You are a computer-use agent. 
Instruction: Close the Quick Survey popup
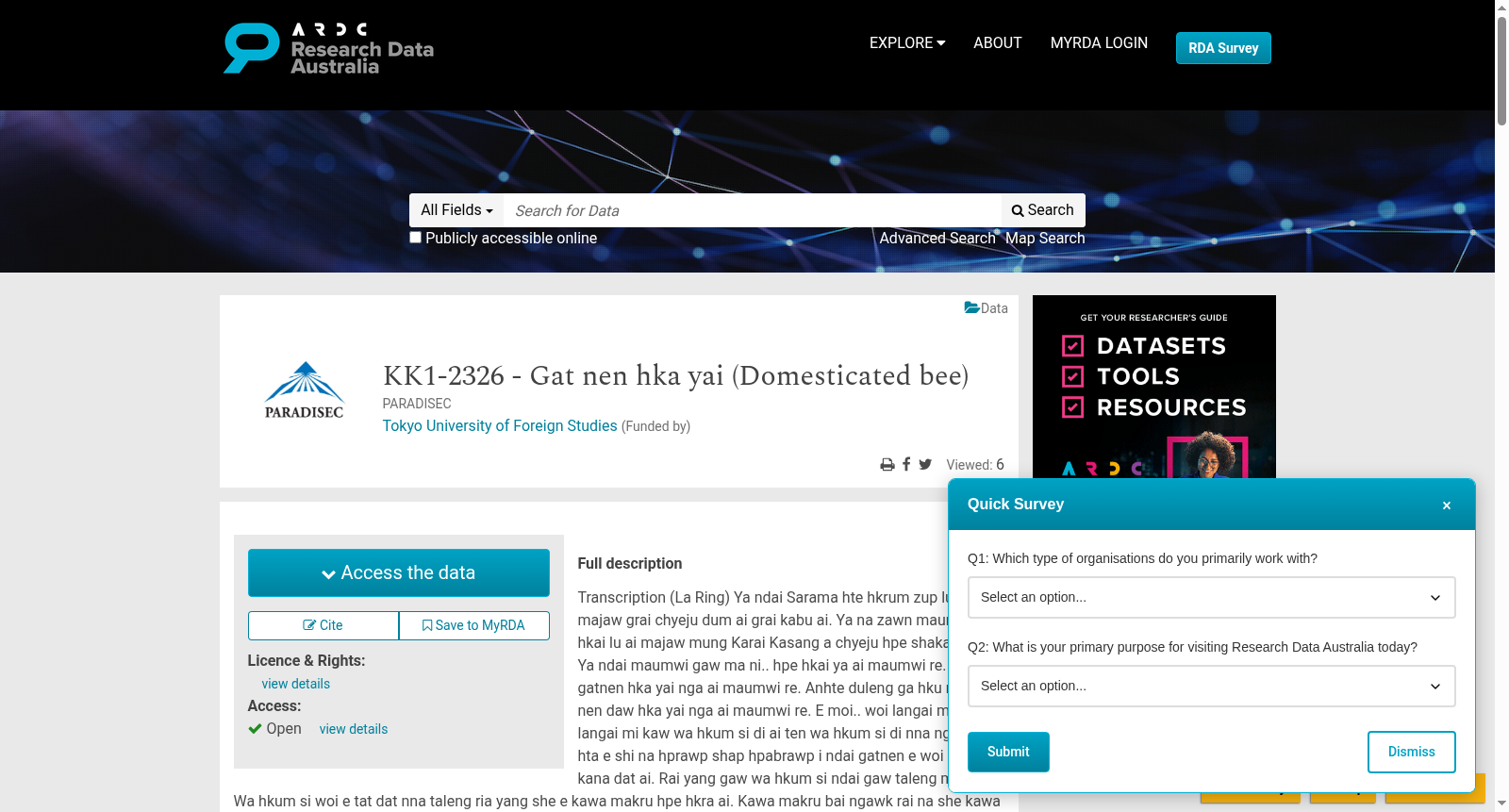(x=1446, y=505)
